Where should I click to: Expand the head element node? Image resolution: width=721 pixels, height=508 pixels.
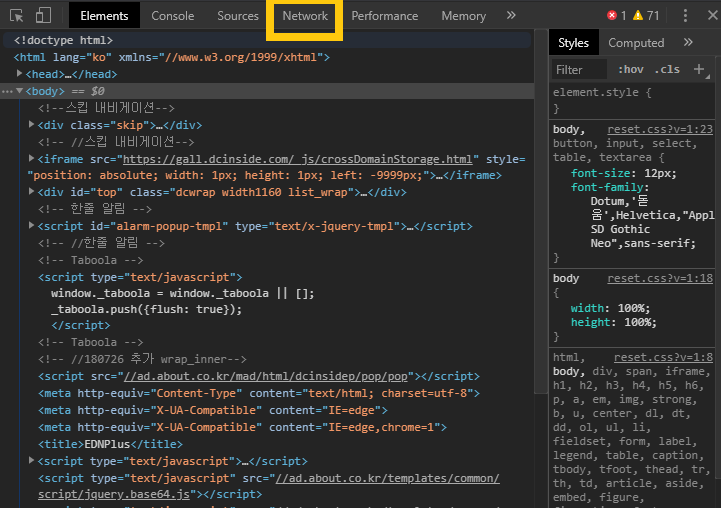(x=19, y=74)
